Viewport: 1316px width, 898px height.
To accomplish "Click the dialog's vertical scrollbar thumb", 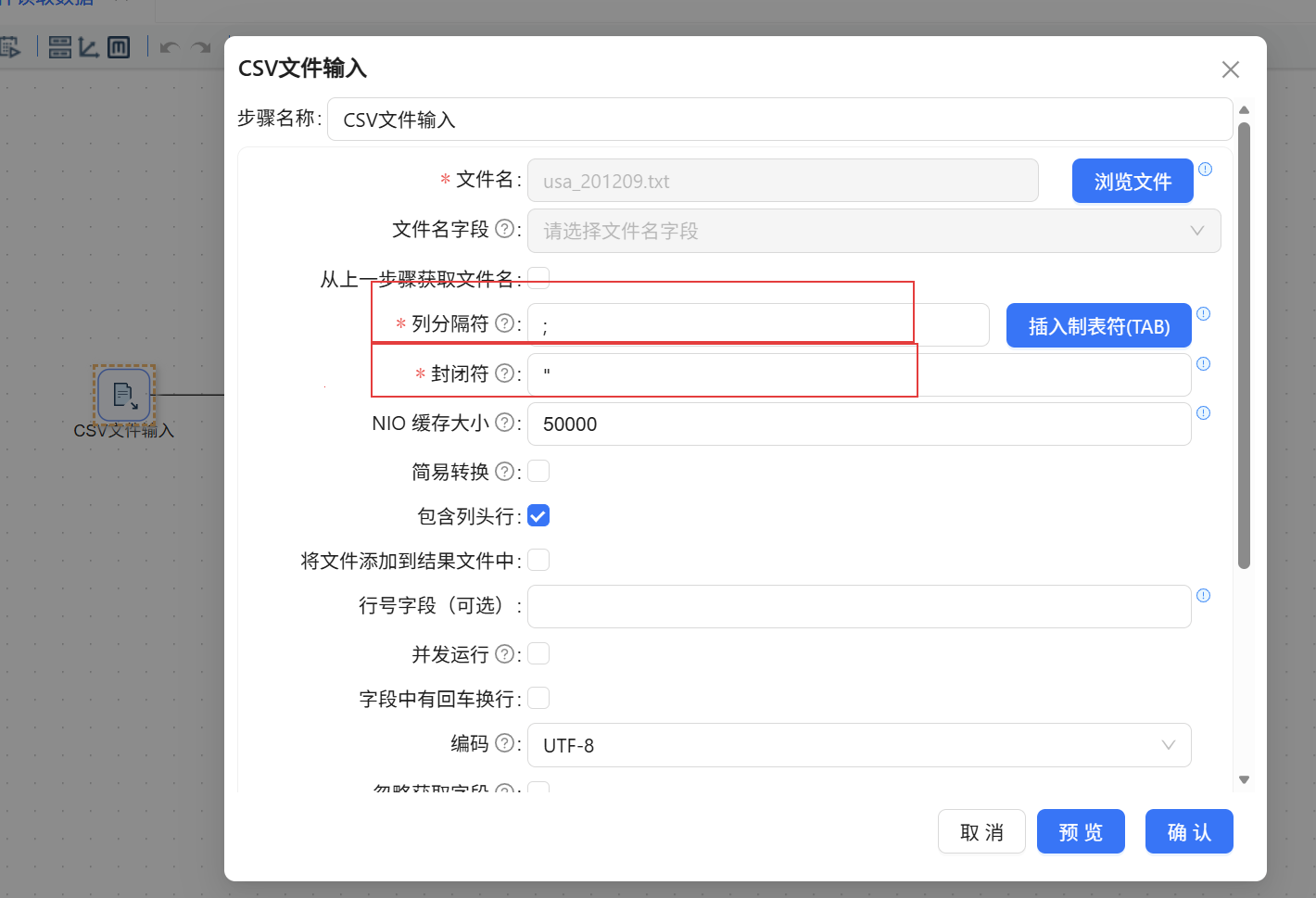I will click(1245, 346).
